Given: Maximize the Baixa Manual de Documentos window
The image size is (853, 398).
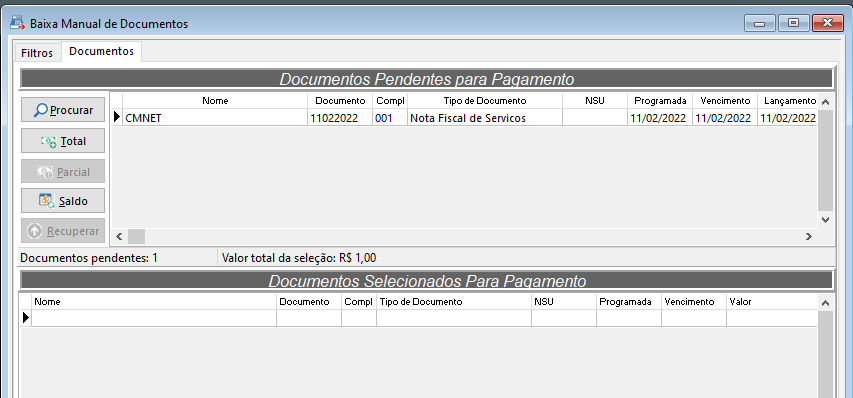Looking at the screenshot, I should (794, 23).
